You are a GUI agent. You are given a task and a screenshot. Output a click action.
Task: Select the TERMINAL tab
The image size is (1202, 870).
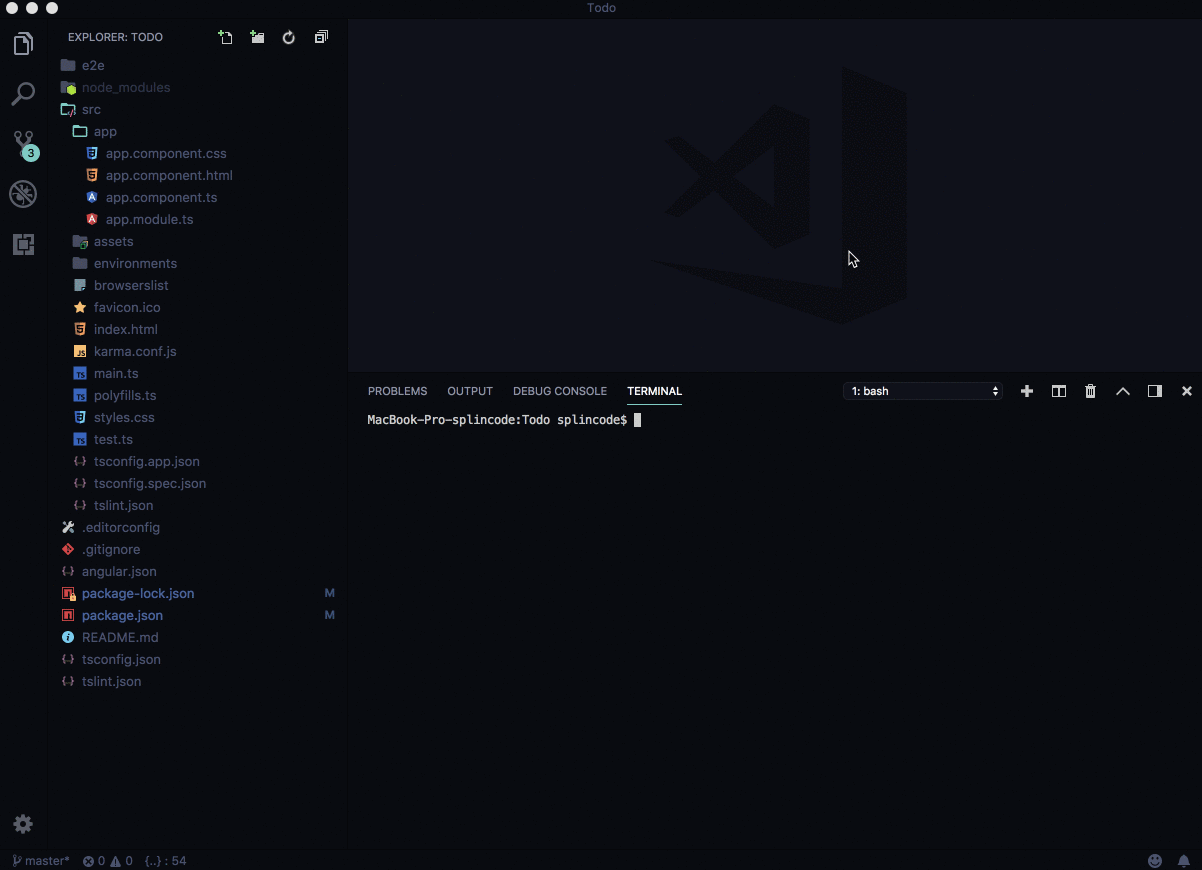654,391
